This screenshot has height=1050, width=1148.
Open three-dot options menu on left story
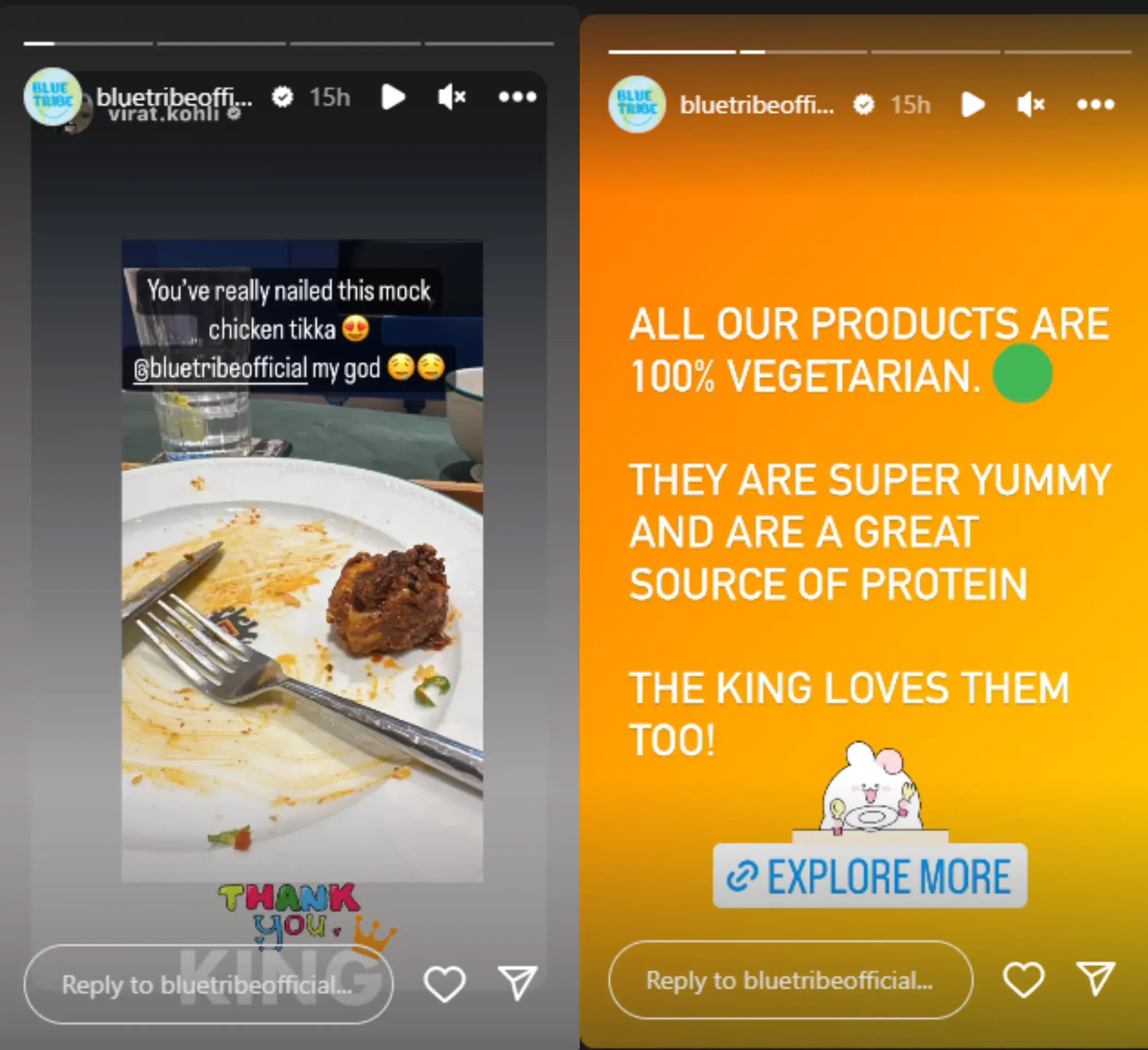pyautogui.click(x=517, y=97)
